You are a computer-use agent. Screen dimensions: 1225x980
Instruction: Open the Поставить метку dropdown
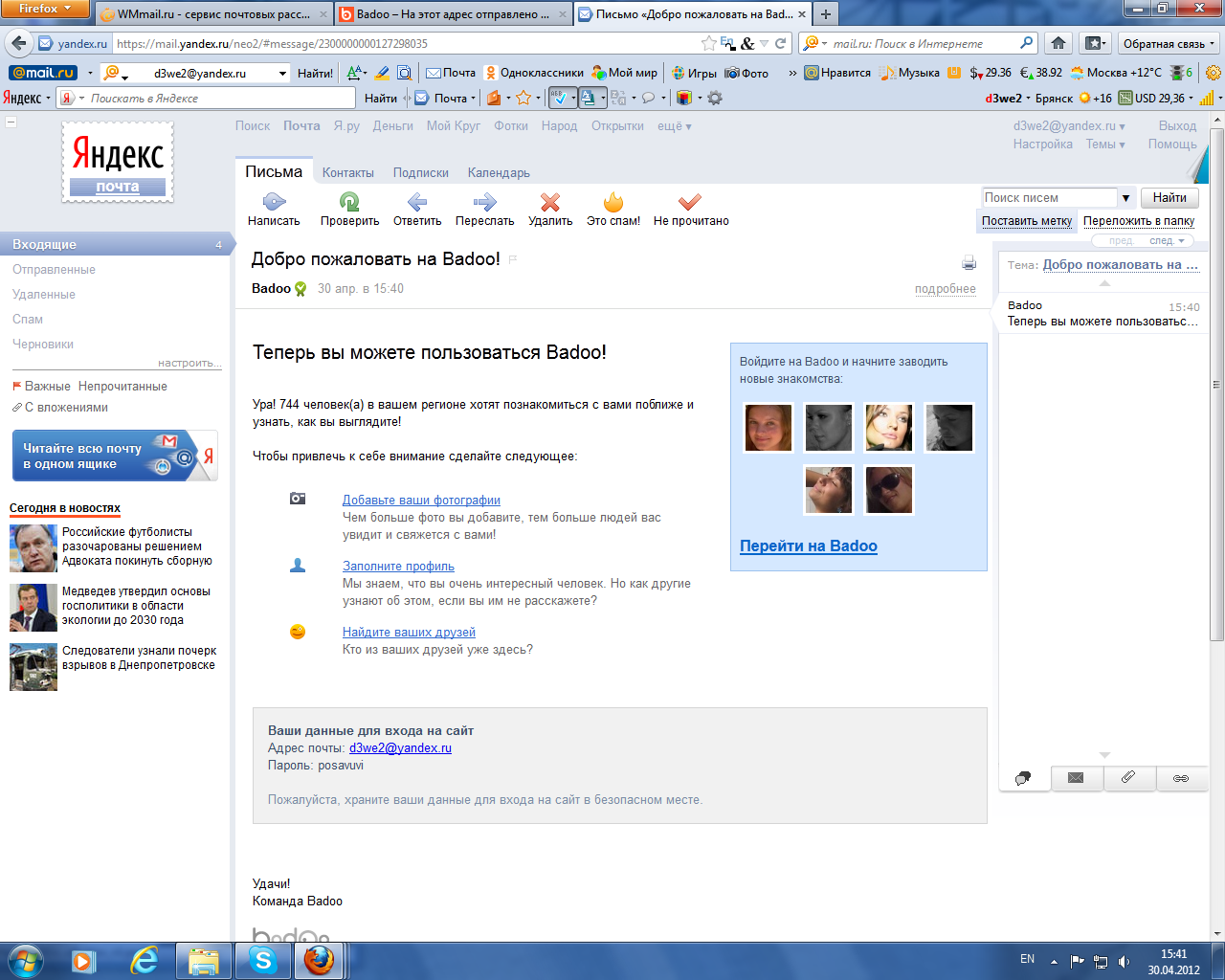(x=1027, y=221)
